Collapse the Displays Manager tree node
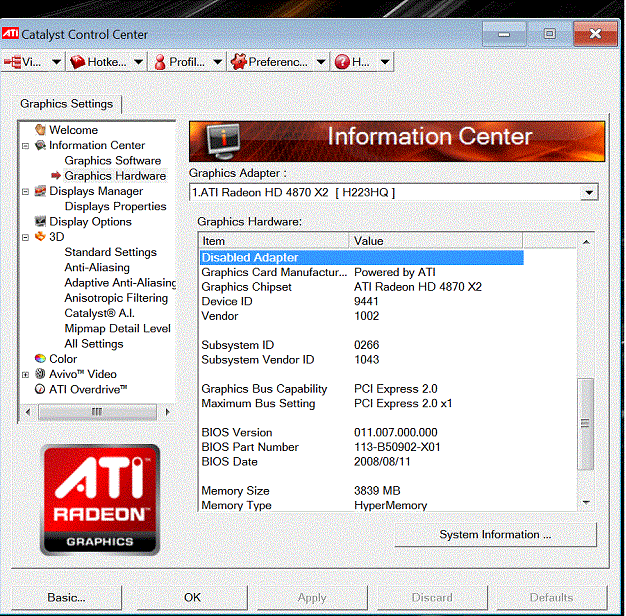Image resolution: width=626 pixels, height=616 pixels. (26, 192)
